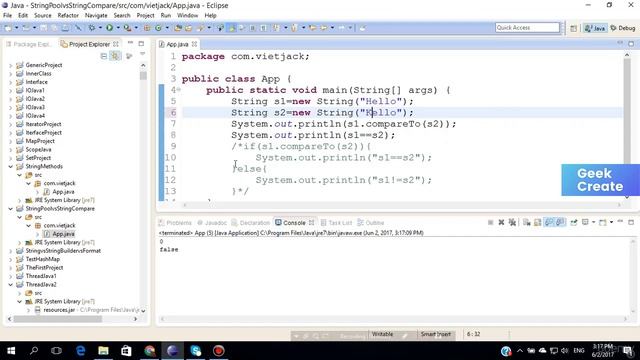The width and height of the screenshot is (640, 360).
Task: Open the File menu
Action: click(7, 16)
